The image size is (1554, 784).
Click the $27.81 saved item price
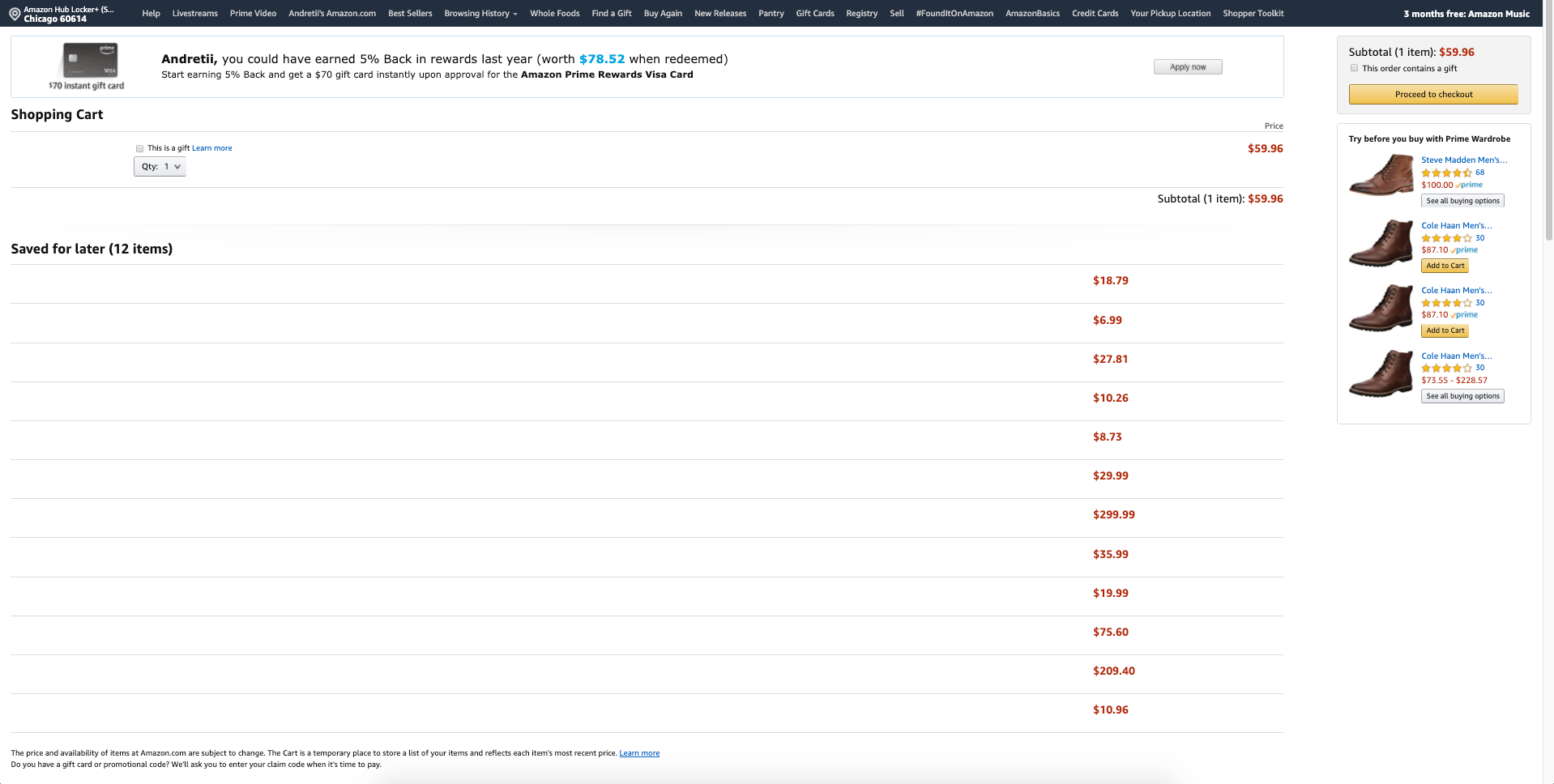(x=1110, y=360)
